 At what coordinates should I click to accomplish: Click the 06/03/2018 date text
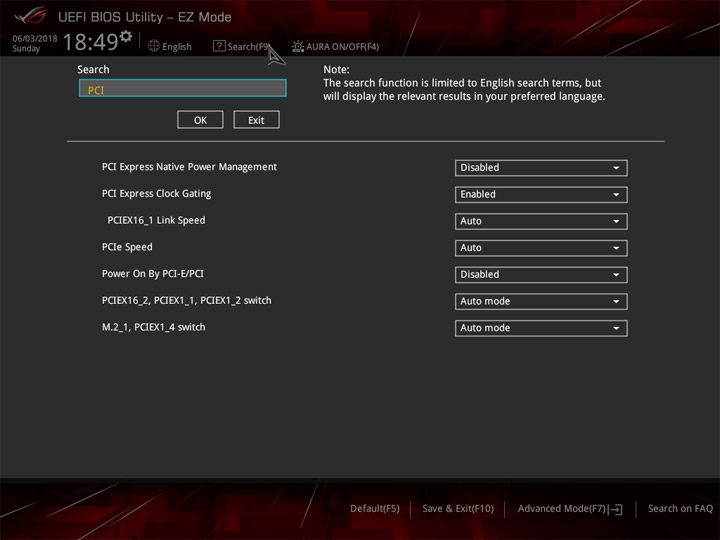coord(35,39)
